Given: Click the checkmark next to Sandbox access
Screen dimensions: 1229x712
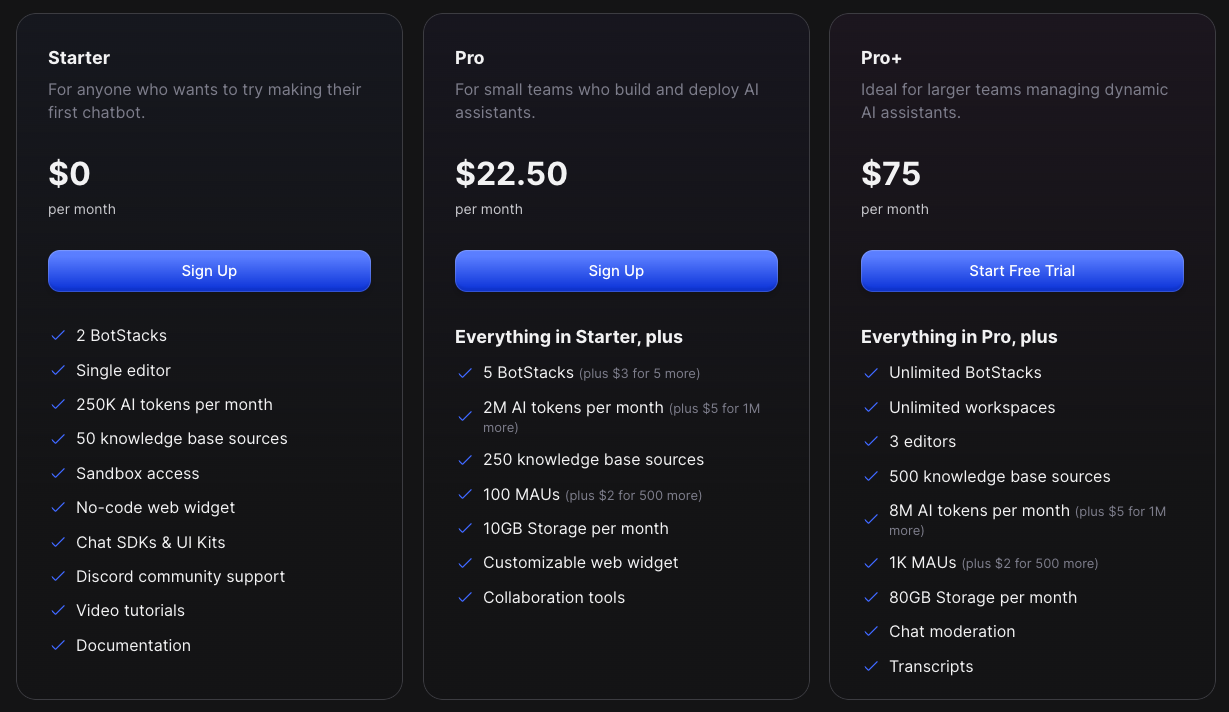Looking at the screenshot, I should point(58,474).
